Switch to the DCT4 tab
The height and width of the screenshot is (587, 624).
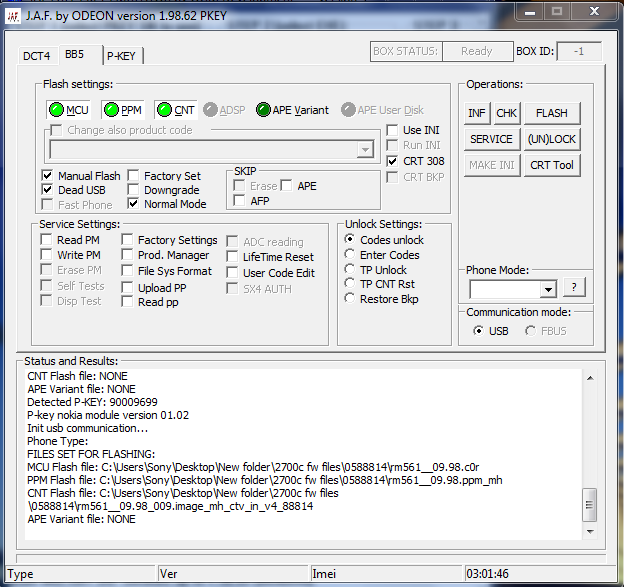37,56
